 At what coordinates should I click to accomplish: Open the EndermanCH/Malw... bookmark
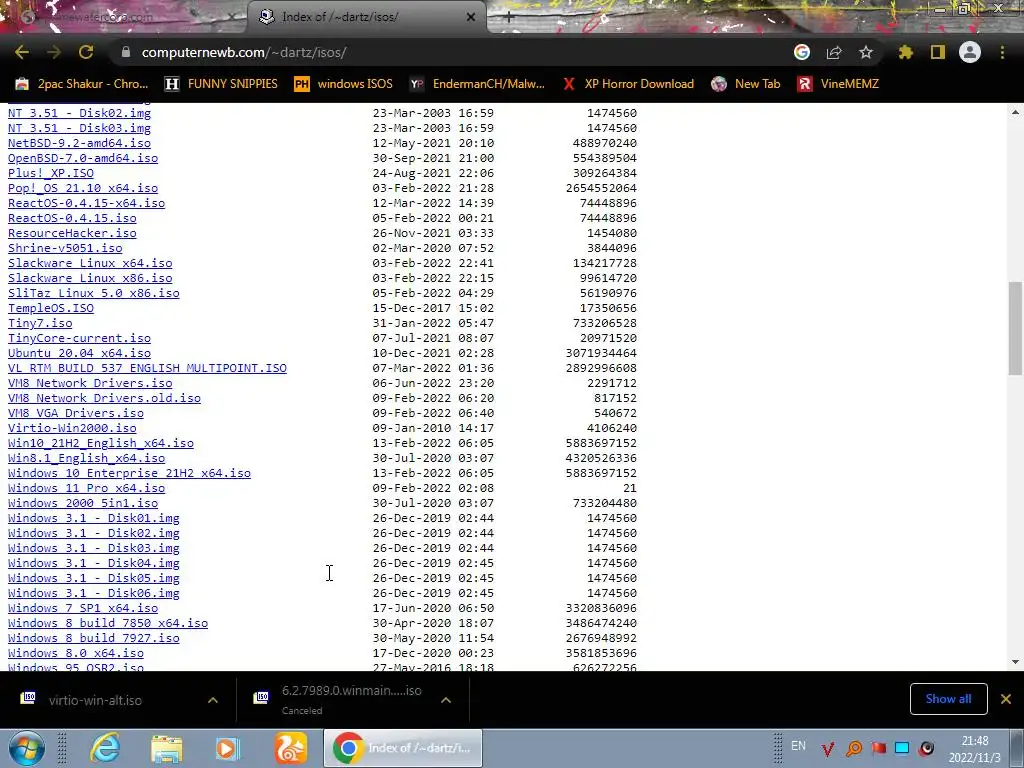pyautogui.click(x=477, y=84)
